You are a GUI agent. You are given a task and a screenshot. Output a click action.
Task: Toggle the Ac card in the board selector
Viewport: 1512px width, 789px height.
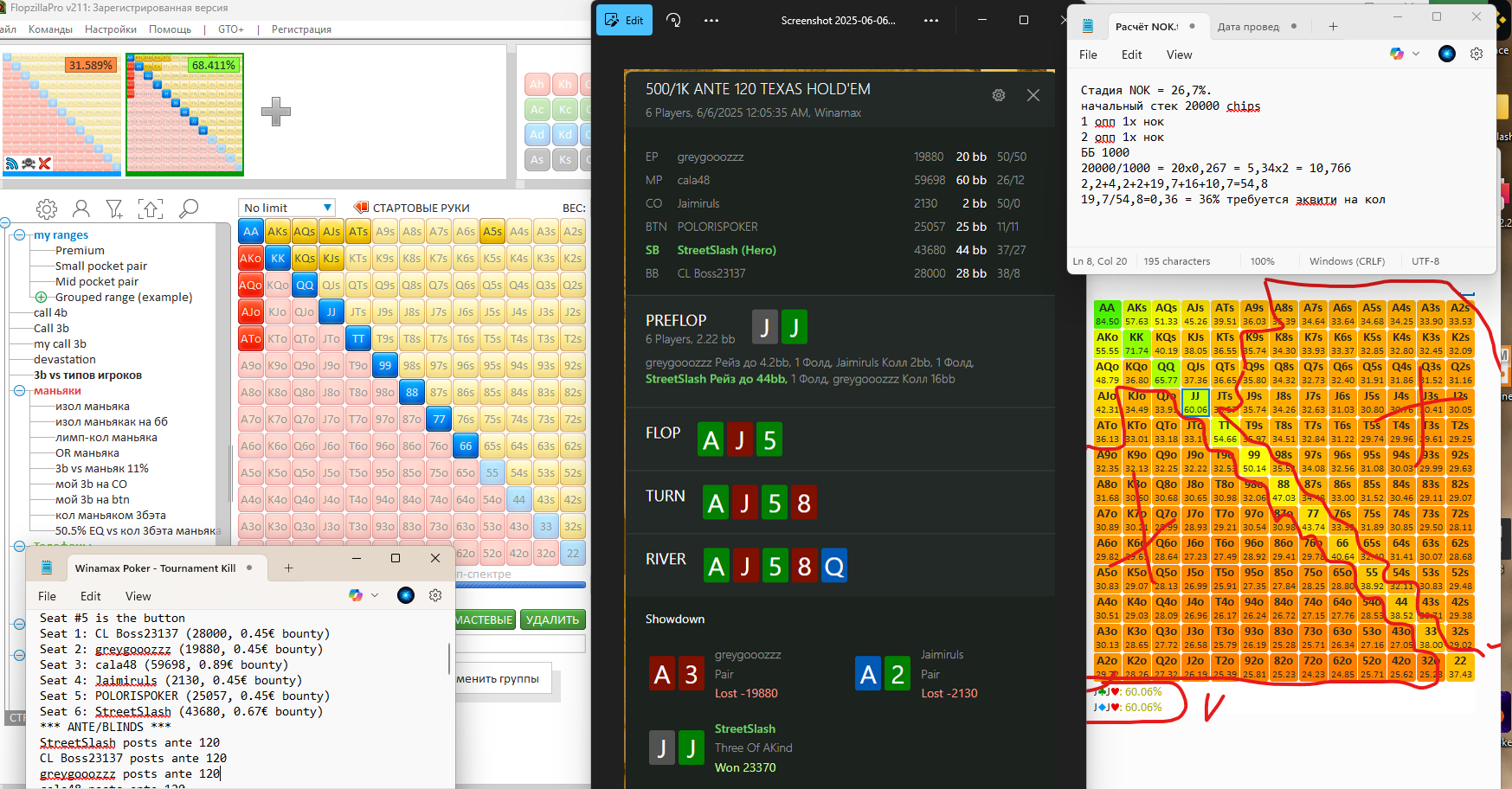click(x=537, y=109)
